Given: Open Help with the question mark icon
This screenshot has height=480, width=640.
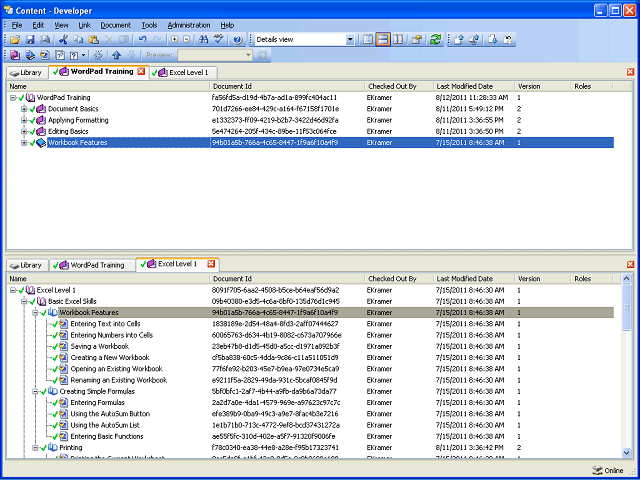Looking at the screenshot, I should (238, 40).
